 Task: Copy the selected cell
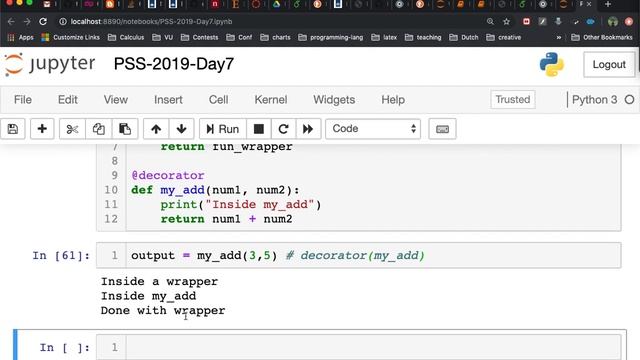click(x=98, y=129)
